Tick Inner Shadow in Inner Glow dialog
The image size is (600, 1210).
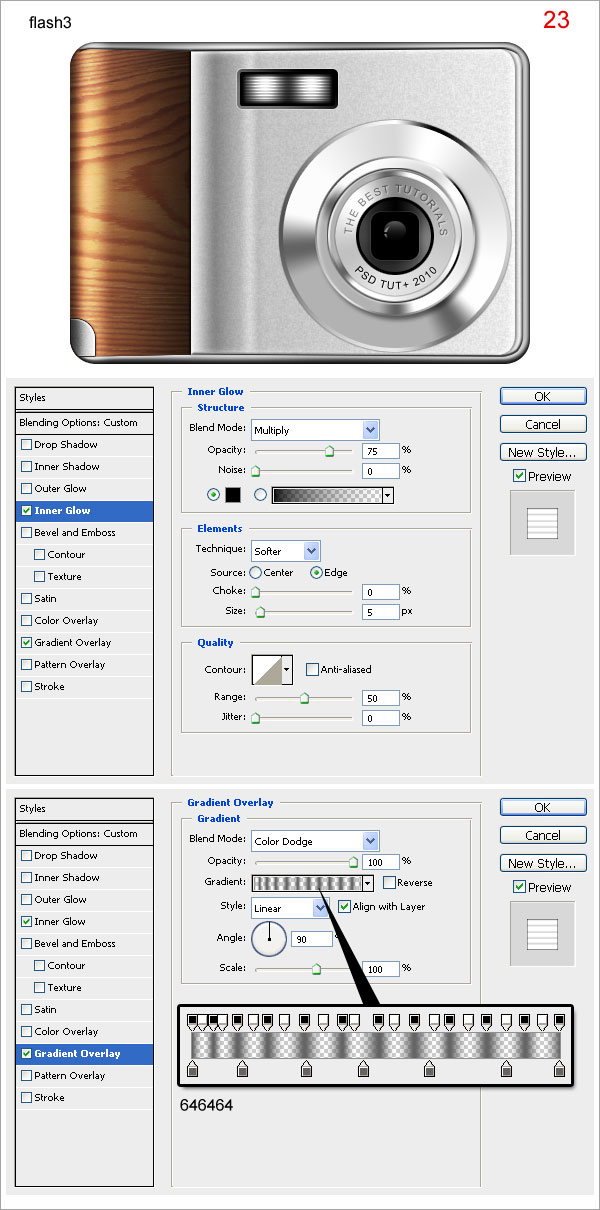(26, 467)
